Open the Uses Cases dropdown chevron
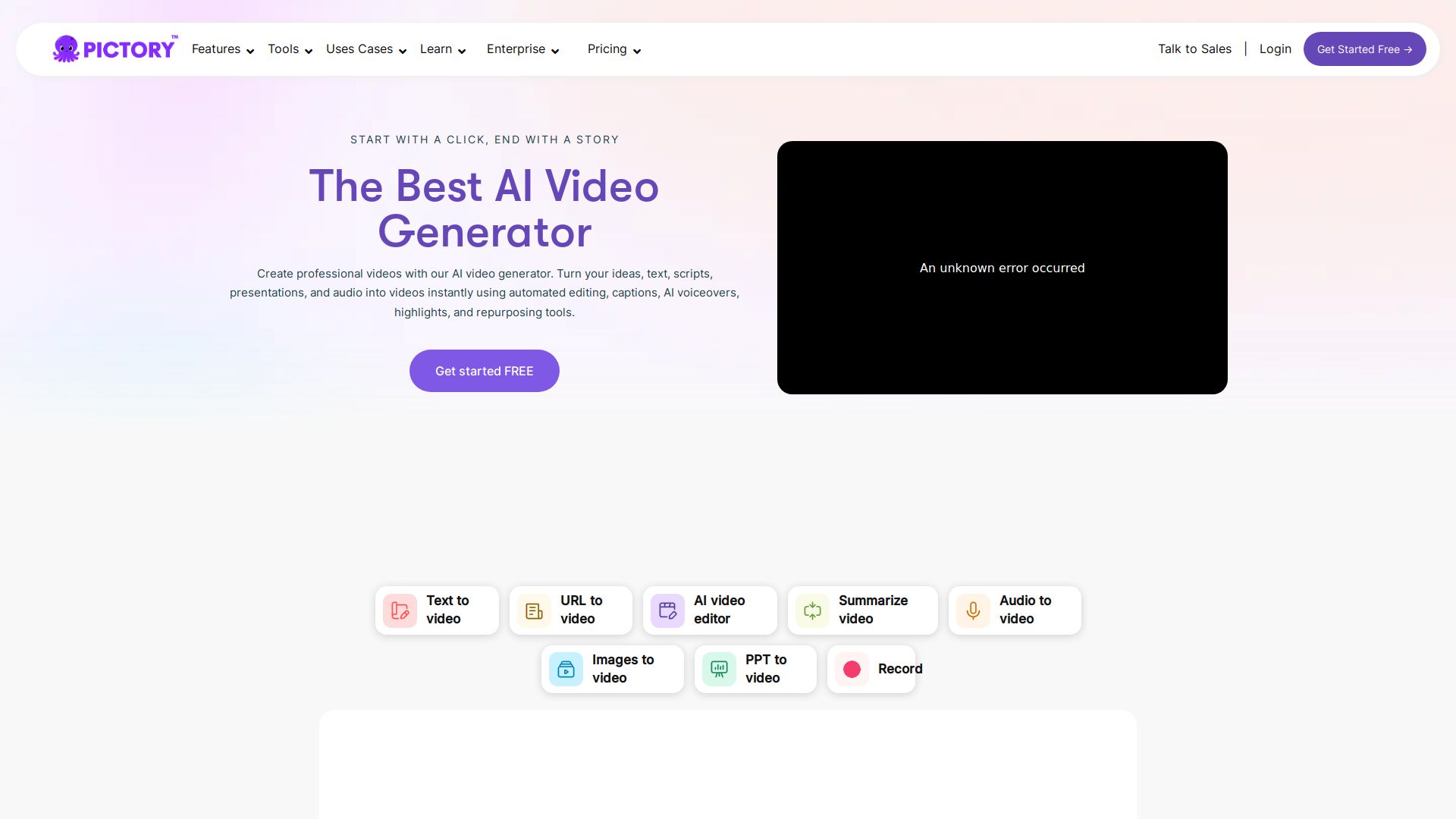The height and width of the screenshot is (819, 1456). point(403,51)
